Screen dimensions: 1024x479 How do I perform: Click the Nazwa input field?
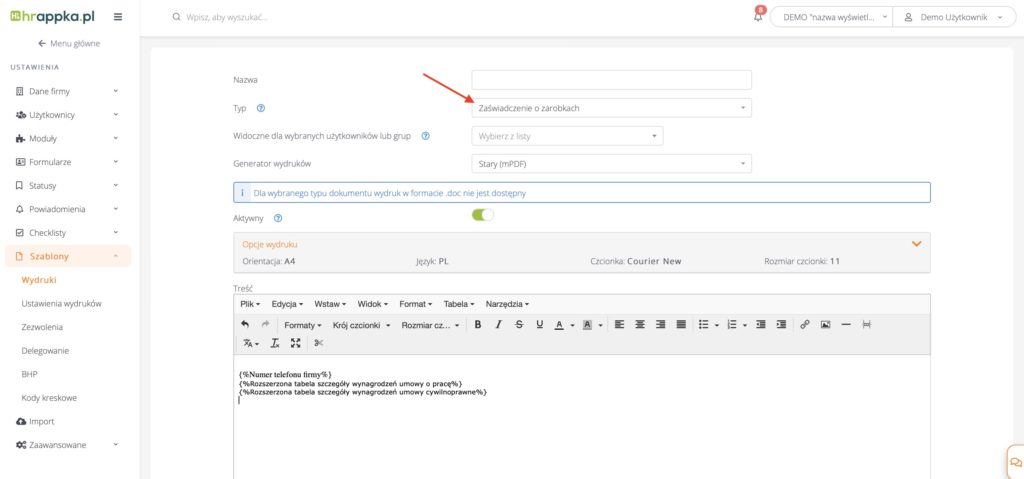[611, 80]
